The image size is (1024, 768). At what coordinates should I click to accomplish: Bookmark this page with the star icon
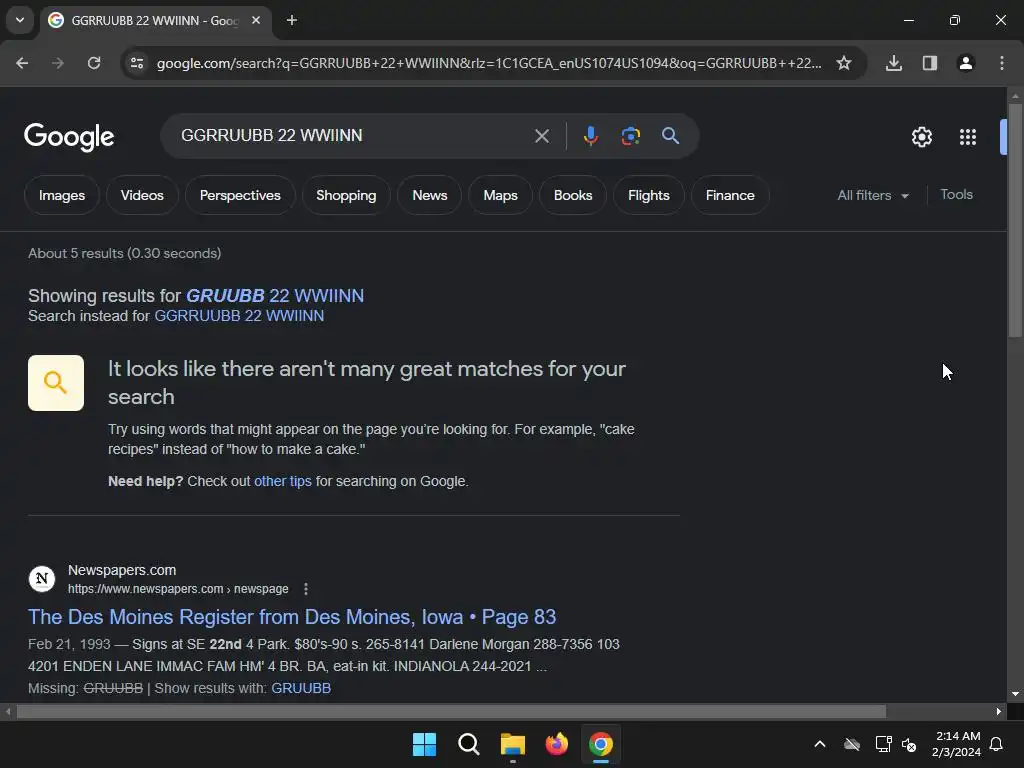coord(844,63)
